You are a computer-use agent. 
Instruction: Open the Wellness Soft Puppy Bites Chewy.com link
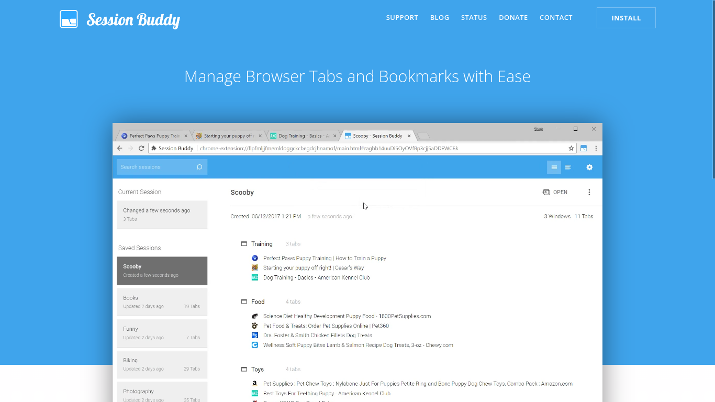[358, 345]
